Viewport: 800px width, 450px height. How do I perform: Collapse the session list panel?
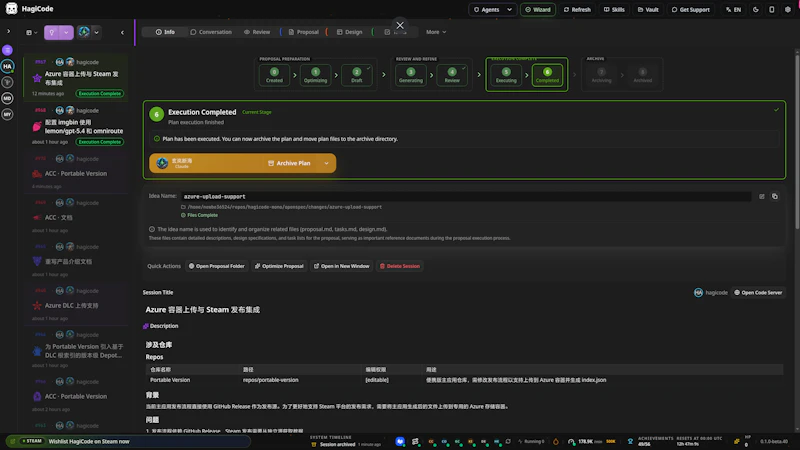click(122, 32)
